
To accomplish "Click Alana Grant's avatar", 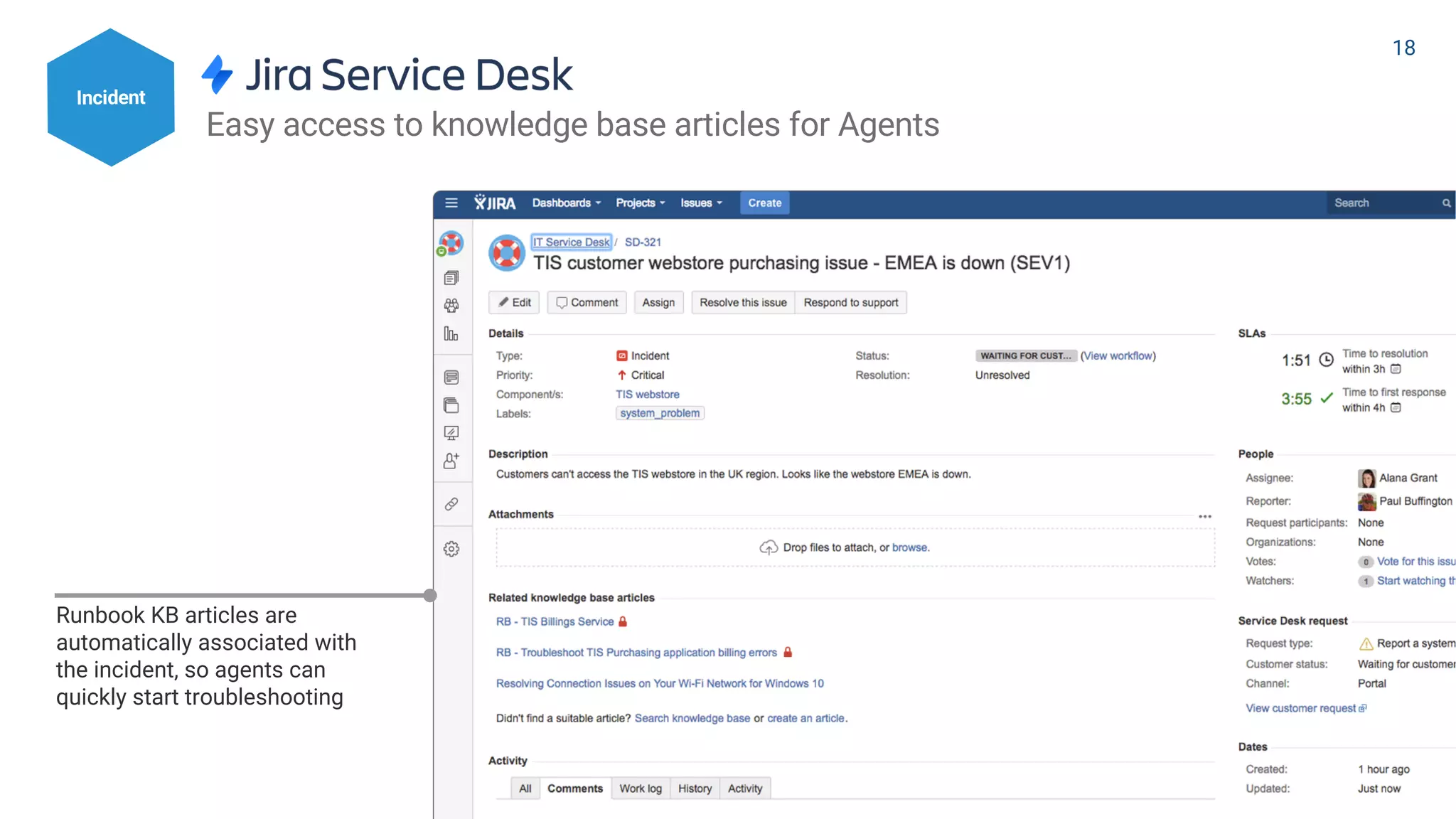I will 1366,478.
